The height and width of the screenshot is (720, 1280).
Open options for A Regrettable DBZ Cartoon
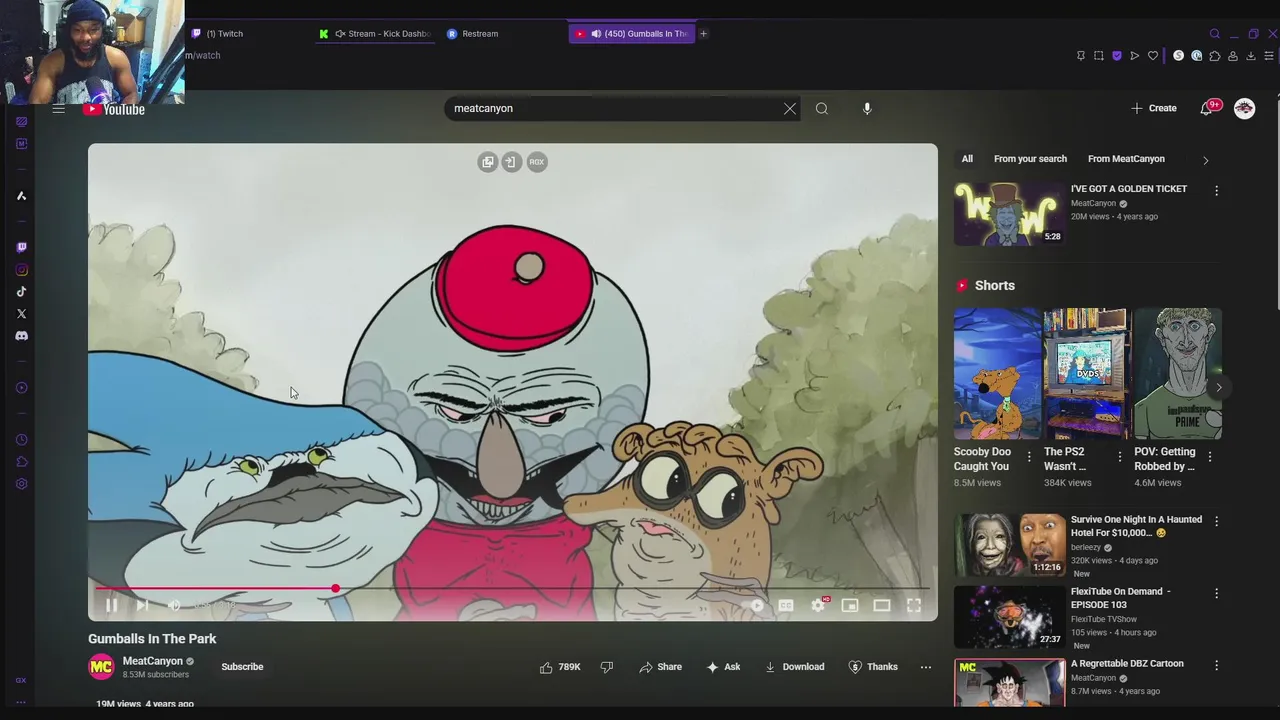pos(1216,665)
